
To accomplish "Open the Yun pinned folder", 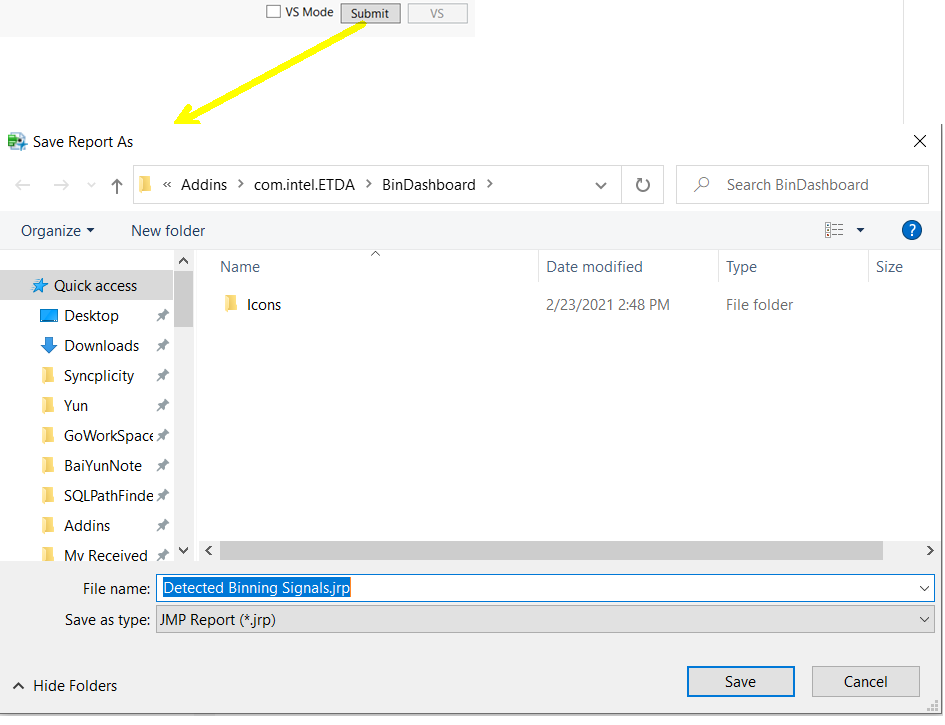I will pos(76,406).
